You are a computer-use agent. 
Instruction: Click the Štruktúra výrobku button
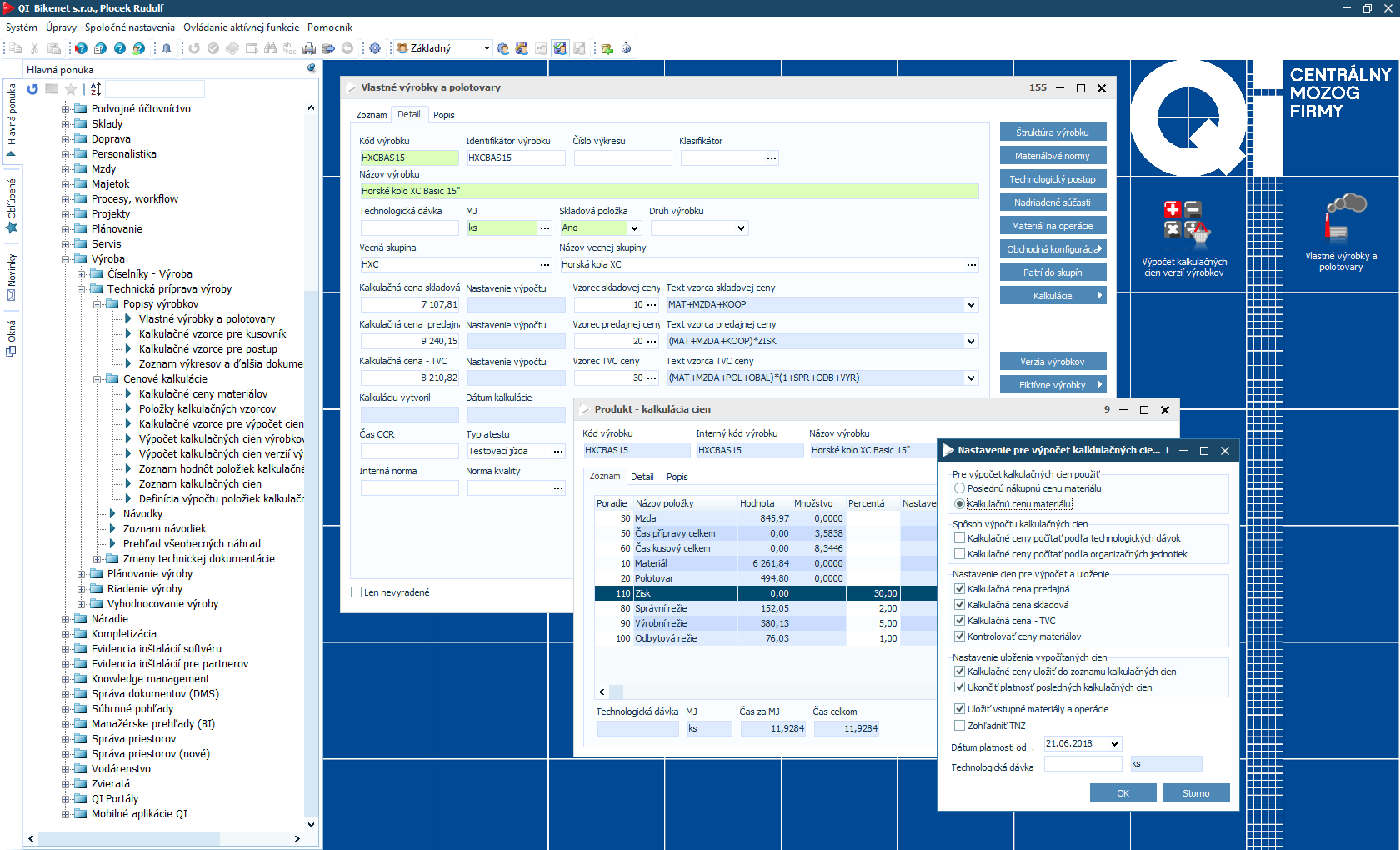coord(1052,132)
